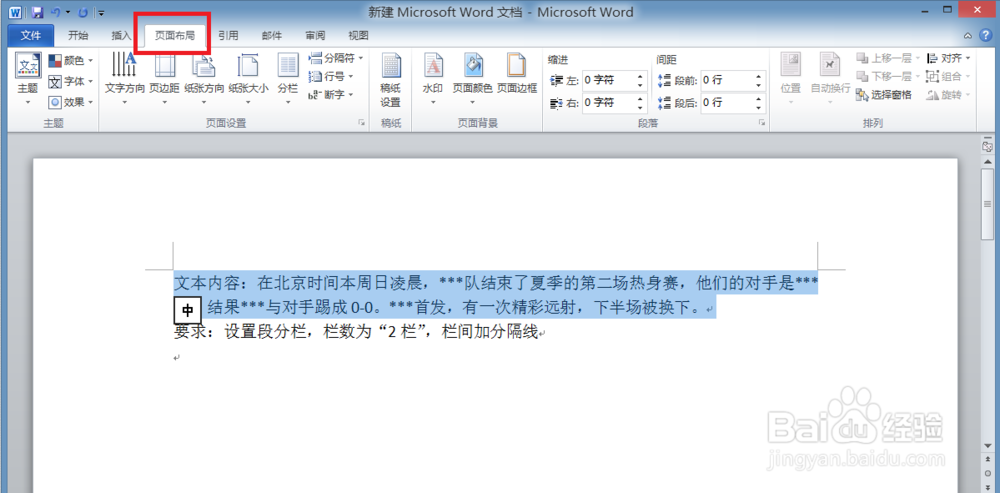Open Customize Quick Access Toolbar dropdown
This screenshot has height=493, width=1000.
click(x=101, y=13)
